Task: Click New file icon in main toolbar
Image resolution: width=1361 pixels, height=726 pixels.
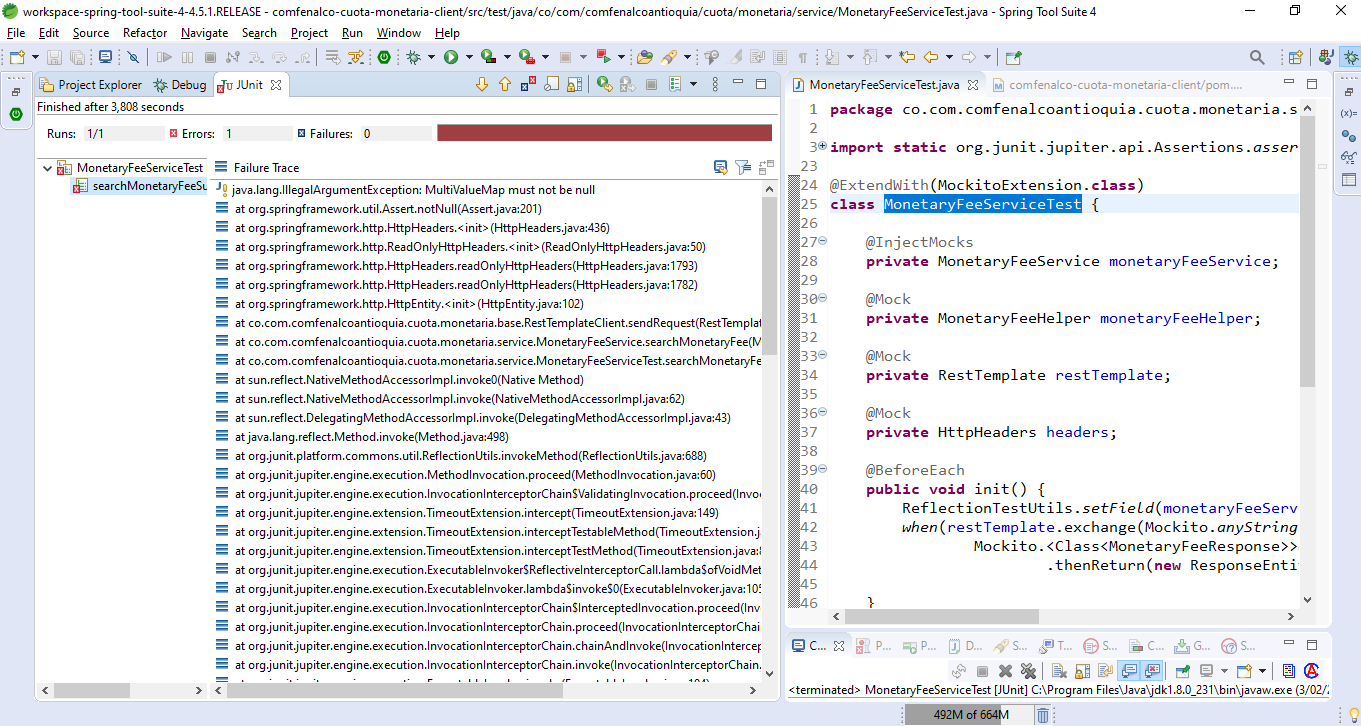Action: 17,57
